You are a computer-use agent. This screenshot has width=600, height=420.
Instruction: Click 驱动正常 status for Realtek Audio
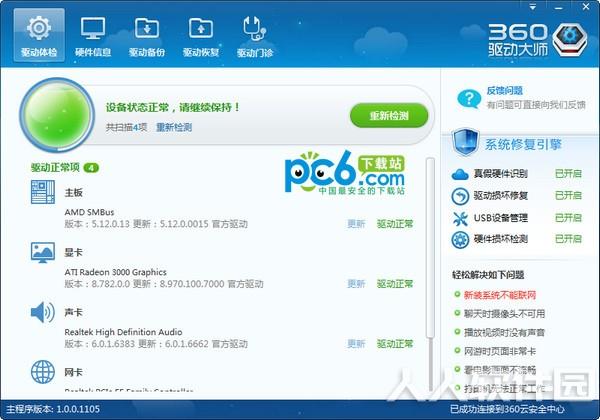tap(395, 344)
